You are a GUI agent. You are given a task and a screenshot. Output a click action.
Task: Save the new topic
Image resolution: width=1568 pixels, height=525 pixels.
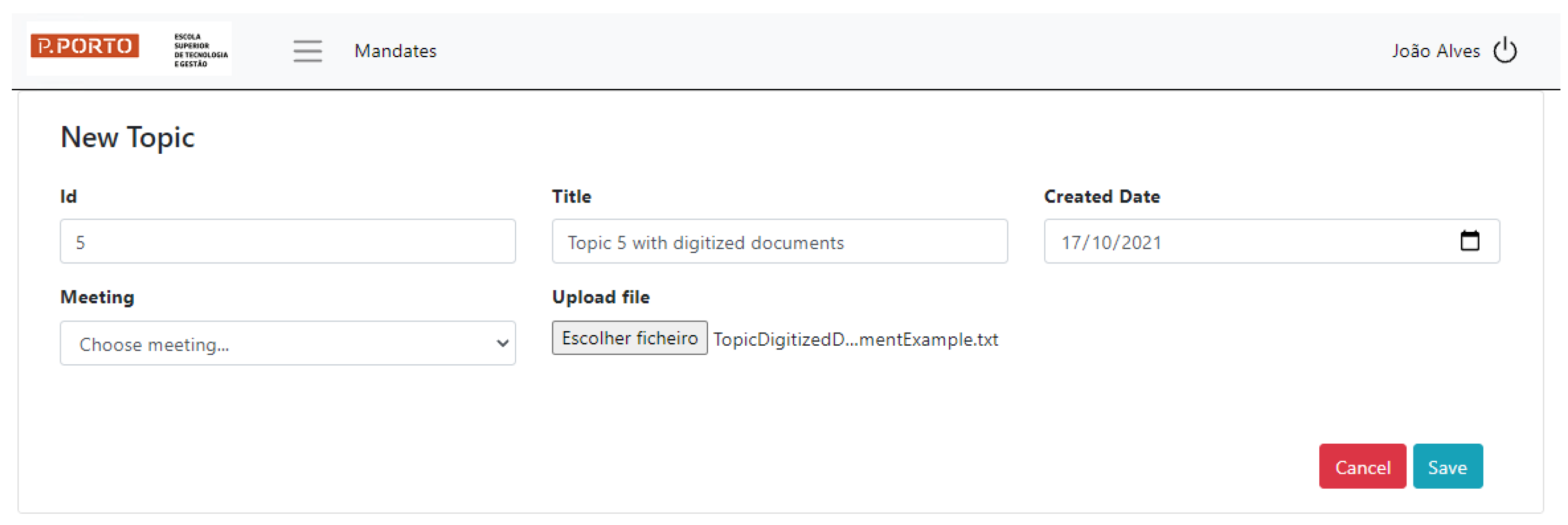1447,466
